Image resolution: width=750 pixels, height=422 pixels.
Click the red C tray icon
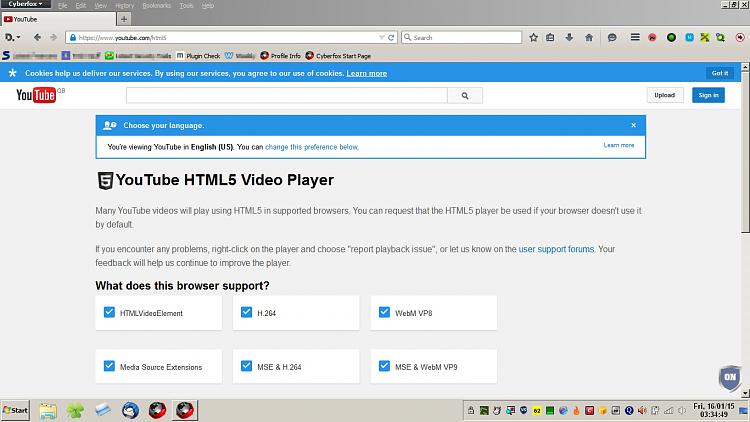(x=589, y=411)
